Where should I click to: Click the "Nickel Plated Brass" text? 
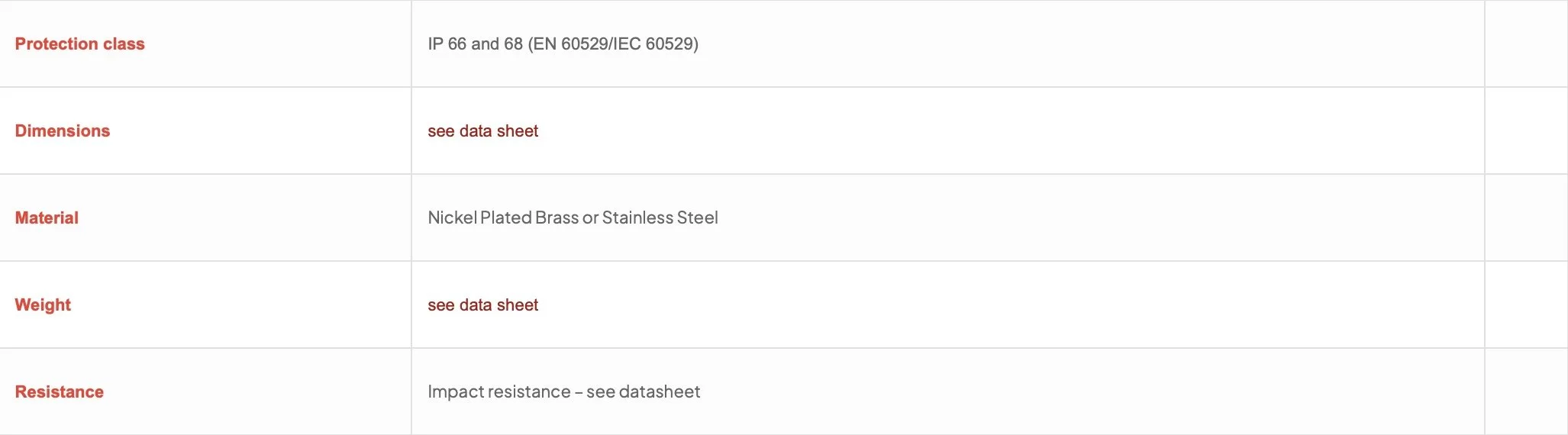[503, 218]
